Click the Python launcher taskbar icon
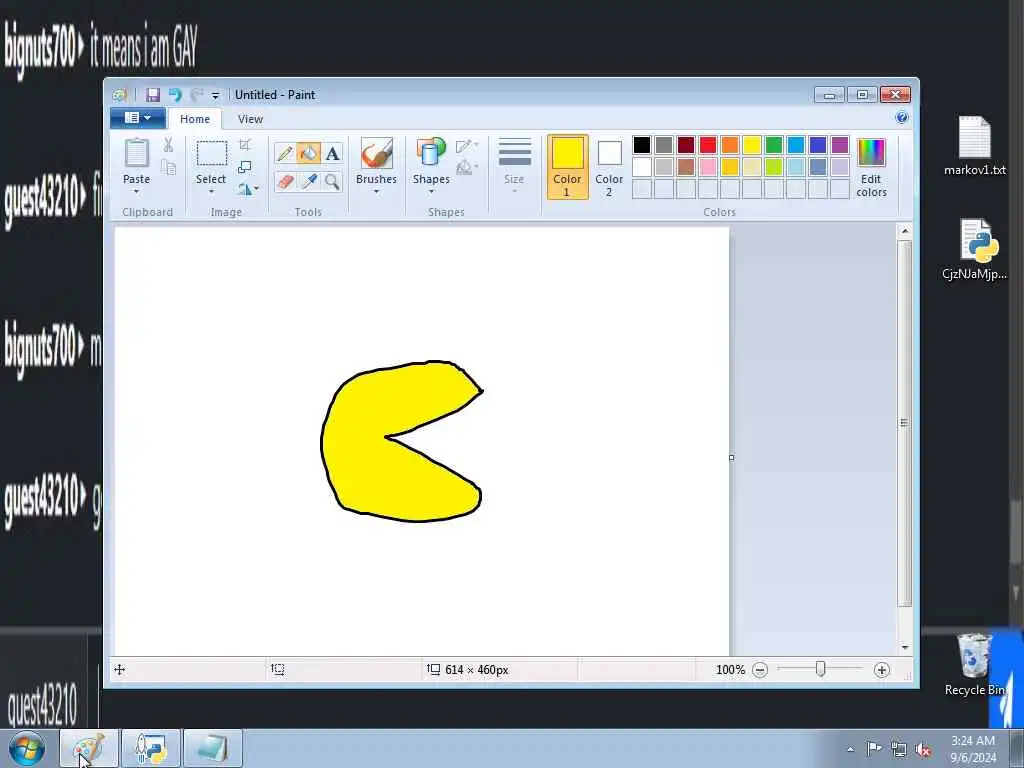The height and width of the screenshot is (768, 1024). pos(151,748)
